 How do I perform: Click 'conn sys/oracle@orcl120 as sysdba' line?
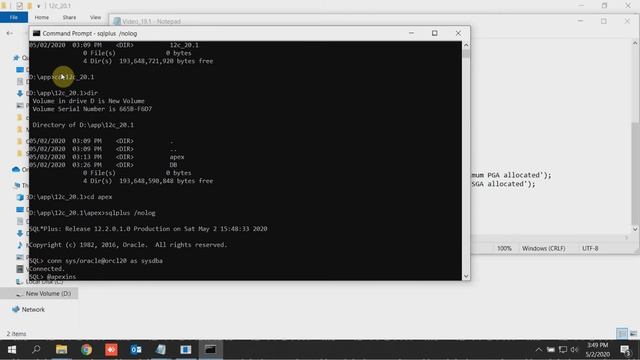click(96, 260)
